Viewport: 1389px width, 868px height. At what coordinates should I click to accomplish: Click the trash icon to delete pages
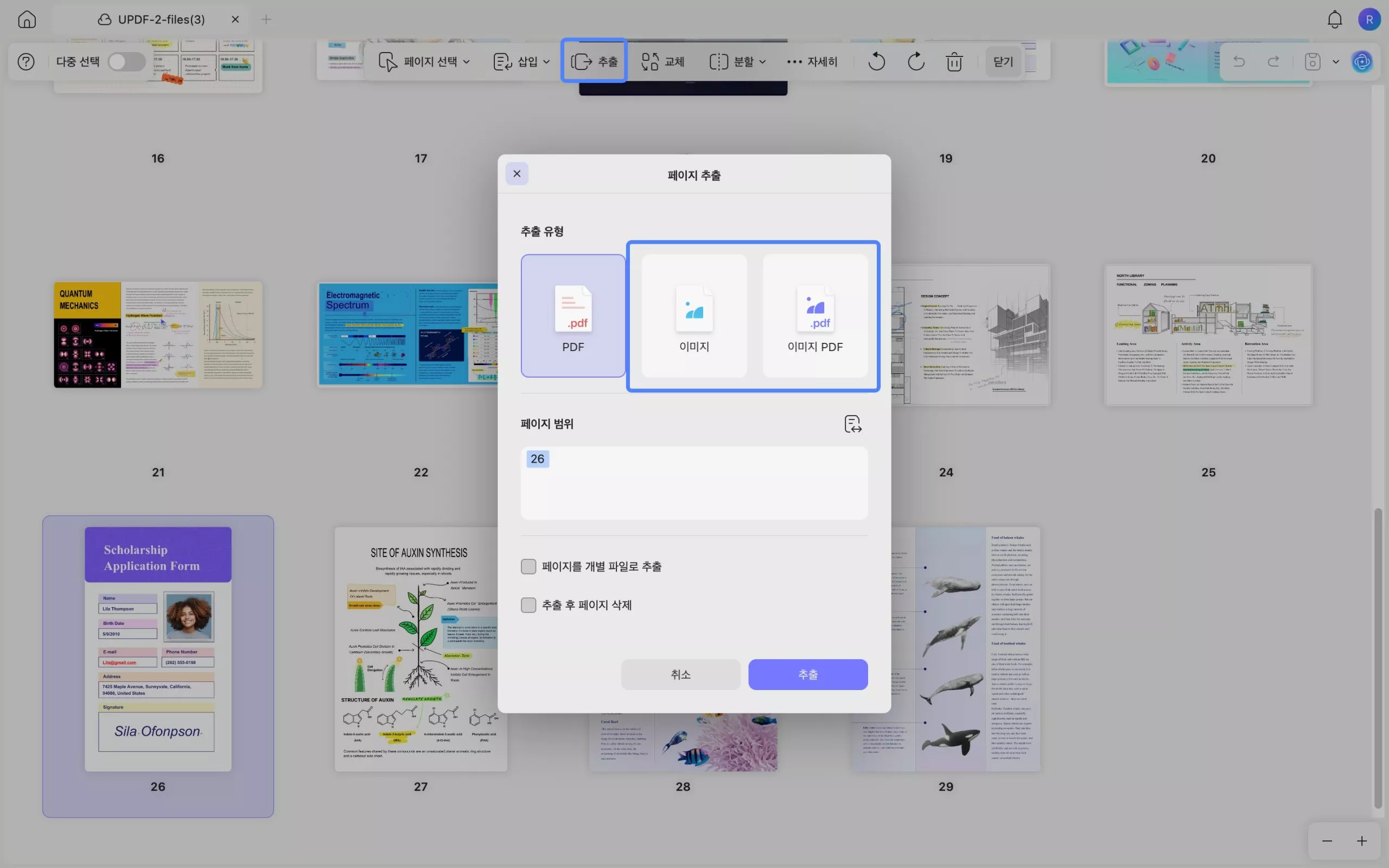tap(954, 61)
